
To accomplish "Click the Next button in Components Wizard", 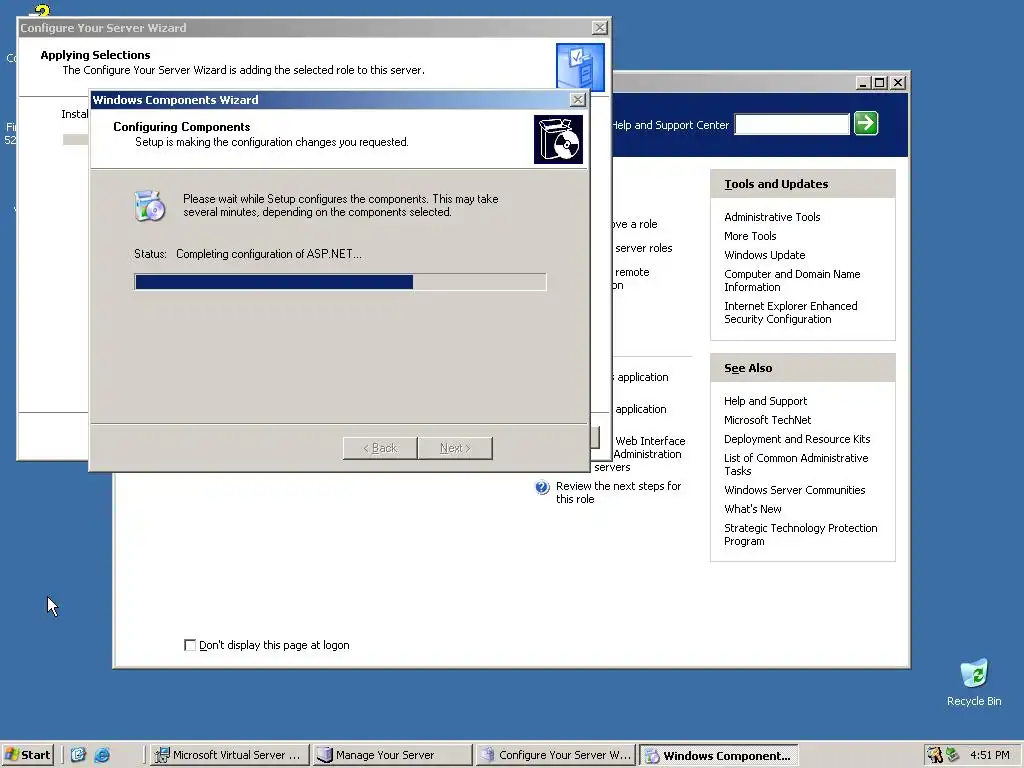I will click(455, 448).
